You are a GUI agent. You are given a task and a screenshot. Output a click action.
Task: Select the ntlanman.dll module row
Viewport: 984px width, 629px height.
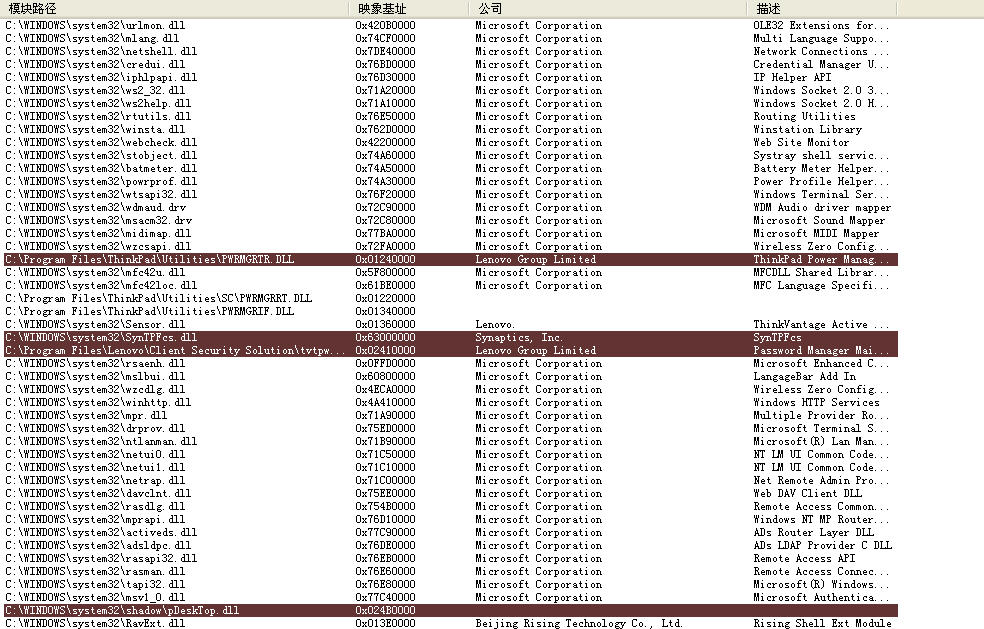pos(451,441)
